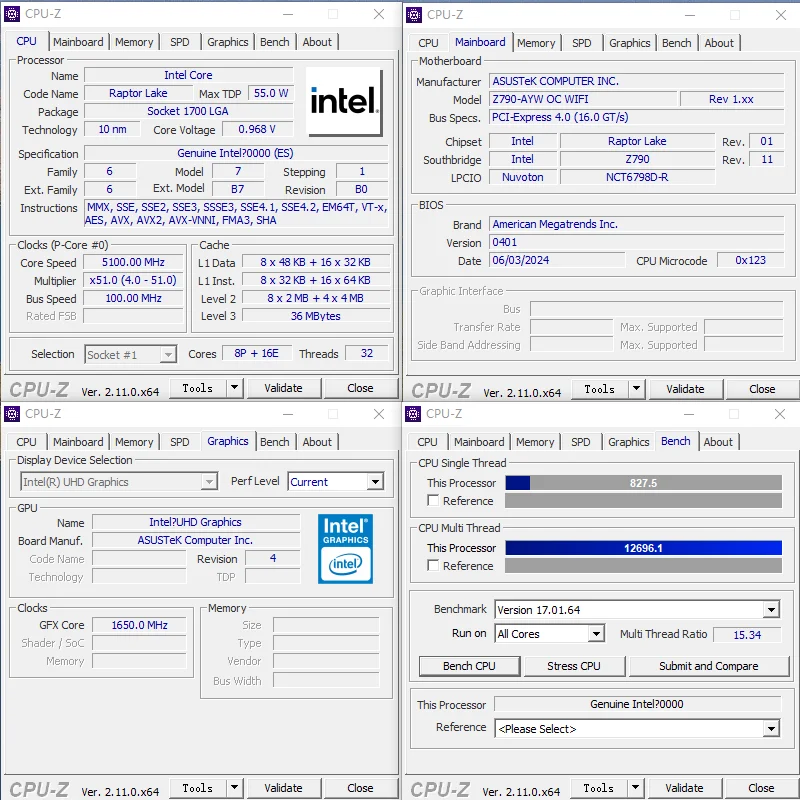This screenshot has height=800, width=800.
Task: Open About tab in the Bench window
Action: [x=718, y=442]
